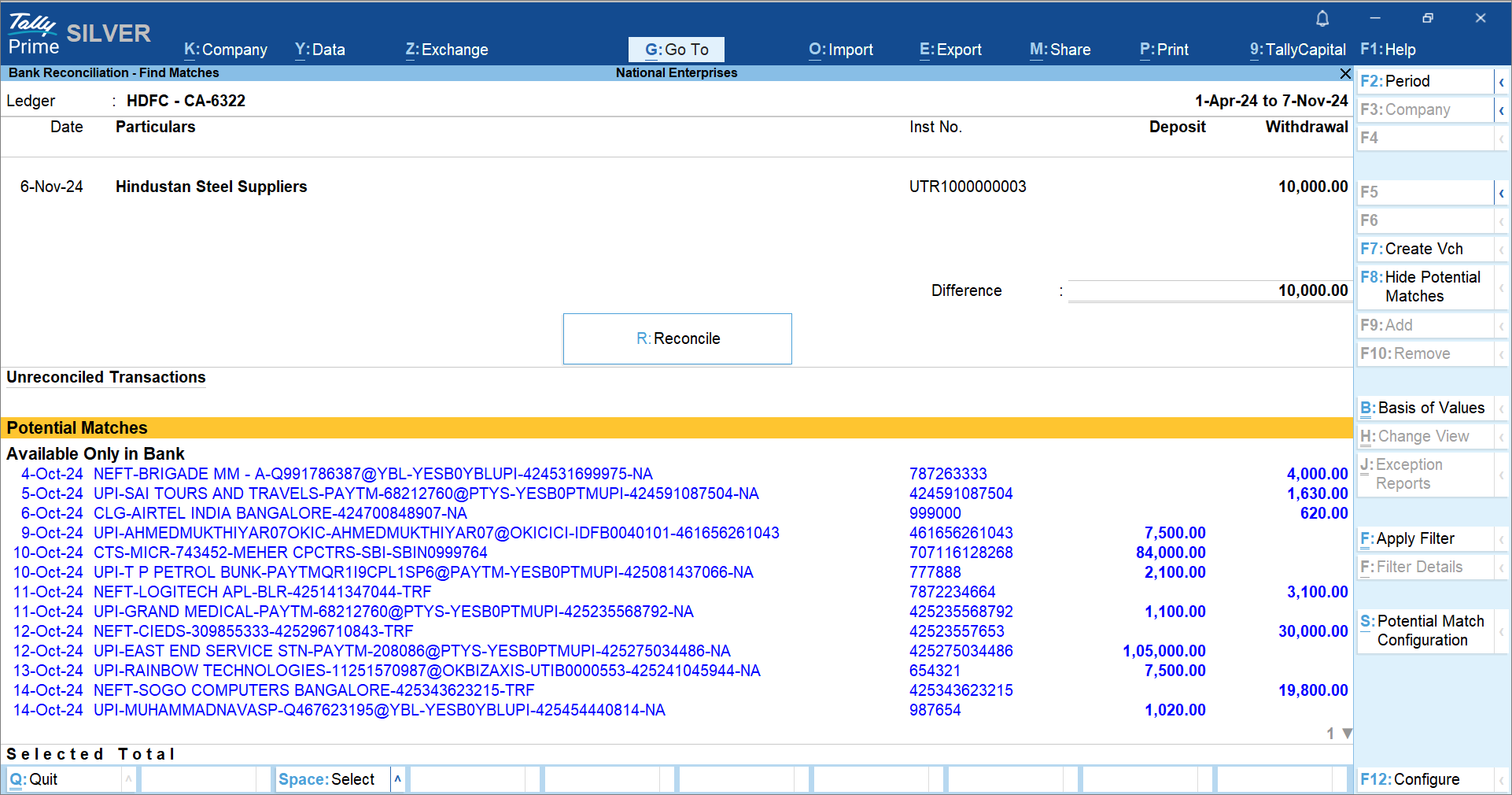Open the K: Company menu

coord(226,50)
